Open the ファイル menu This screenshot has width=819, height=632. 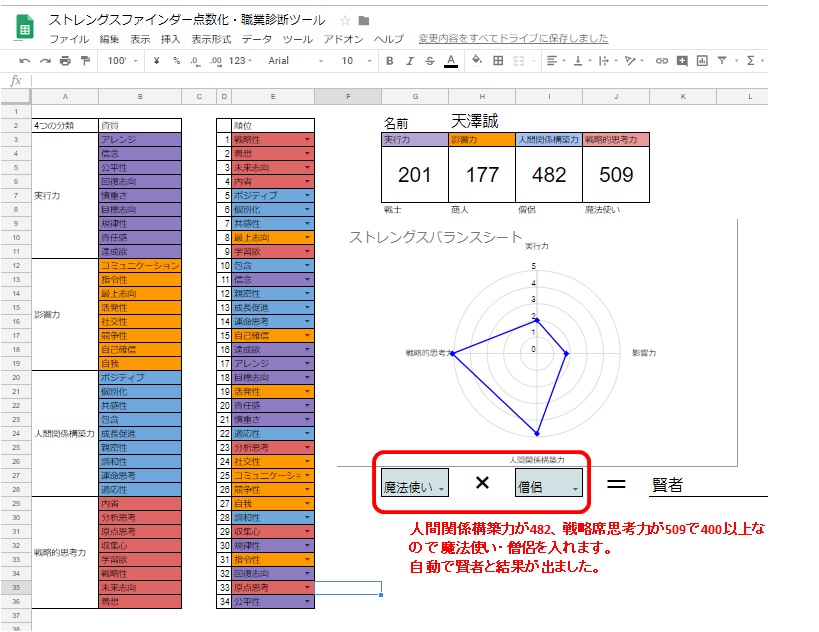69,39
